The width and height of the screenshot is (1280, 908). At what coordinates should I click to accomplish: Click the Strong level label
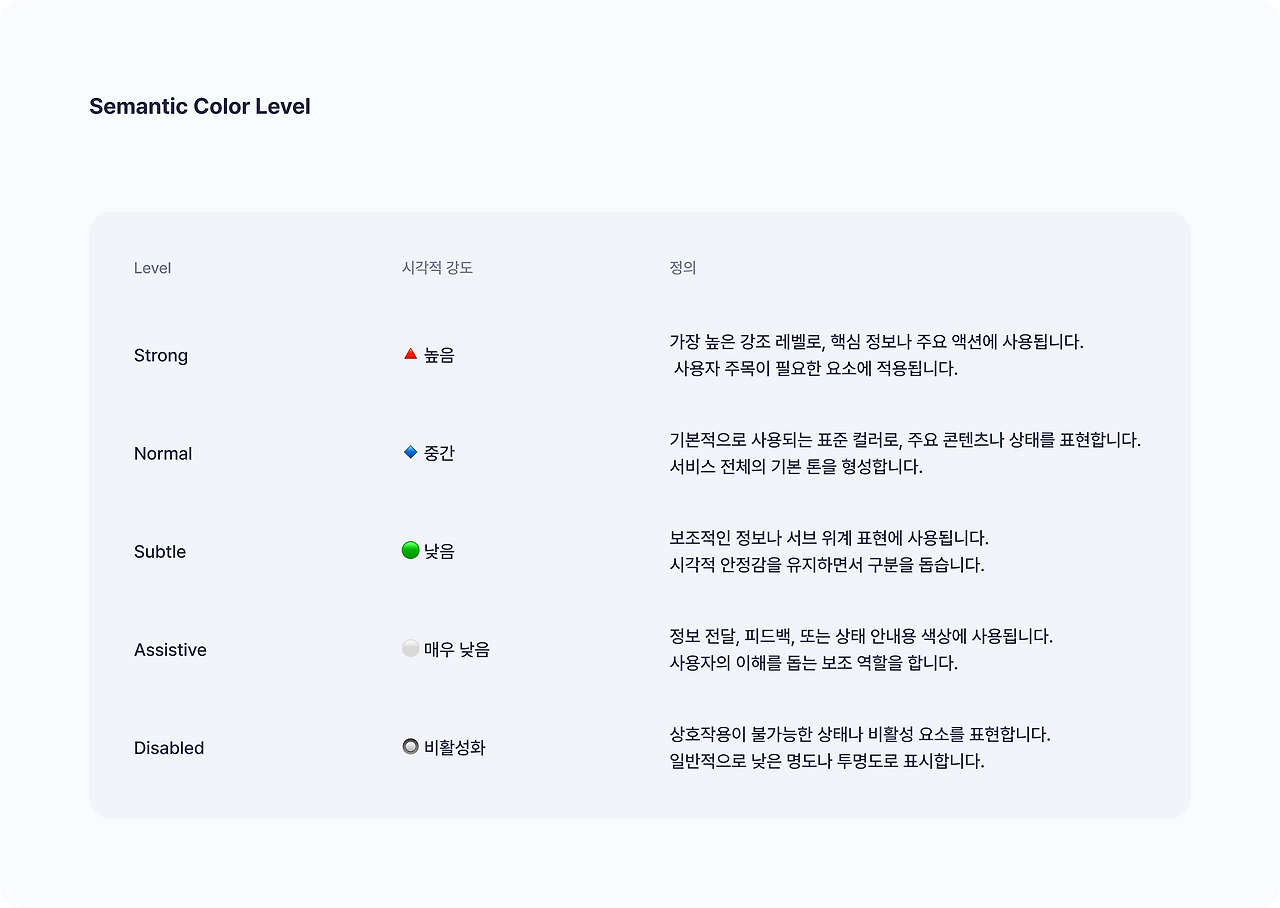(161, 355)
